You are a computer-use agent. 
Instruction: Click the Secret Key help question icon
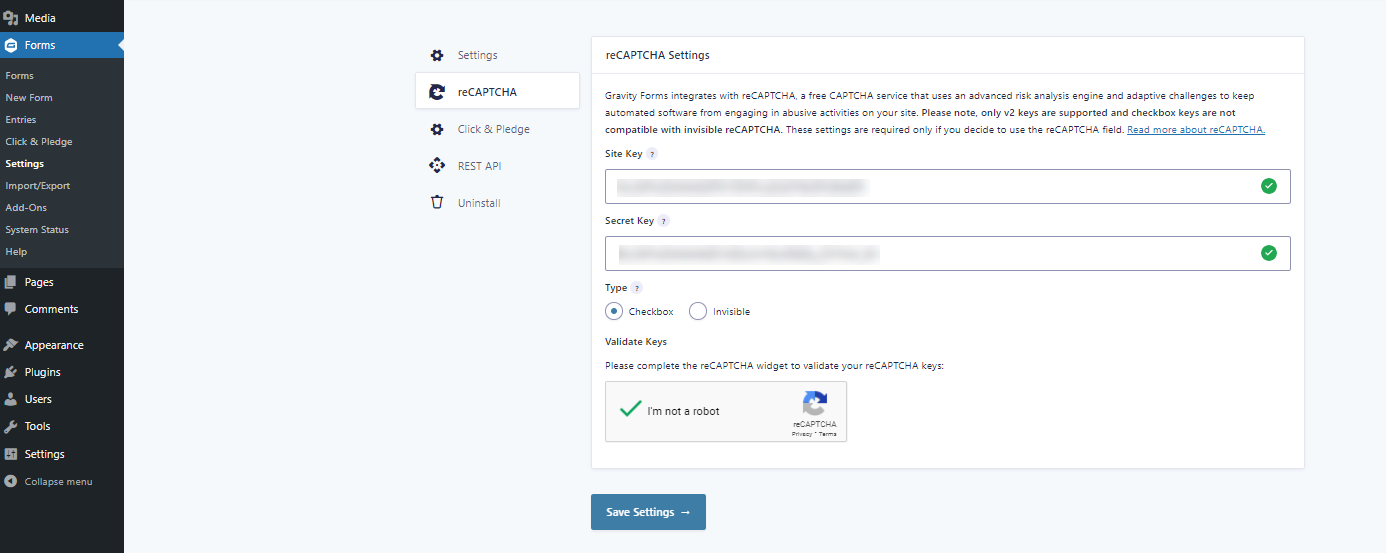pos(664,221)
